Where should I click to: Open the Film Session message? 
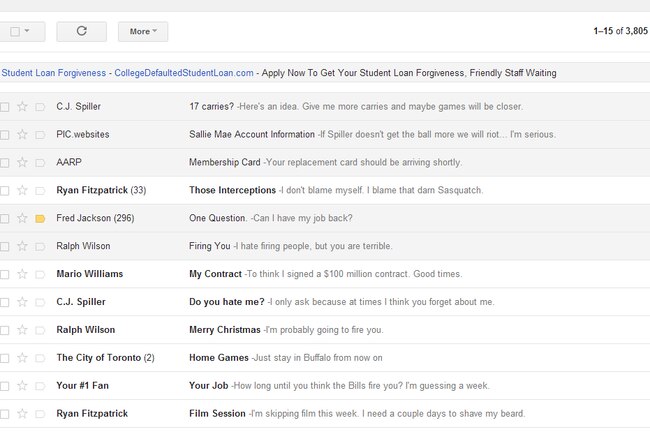[x=325, y=414]
